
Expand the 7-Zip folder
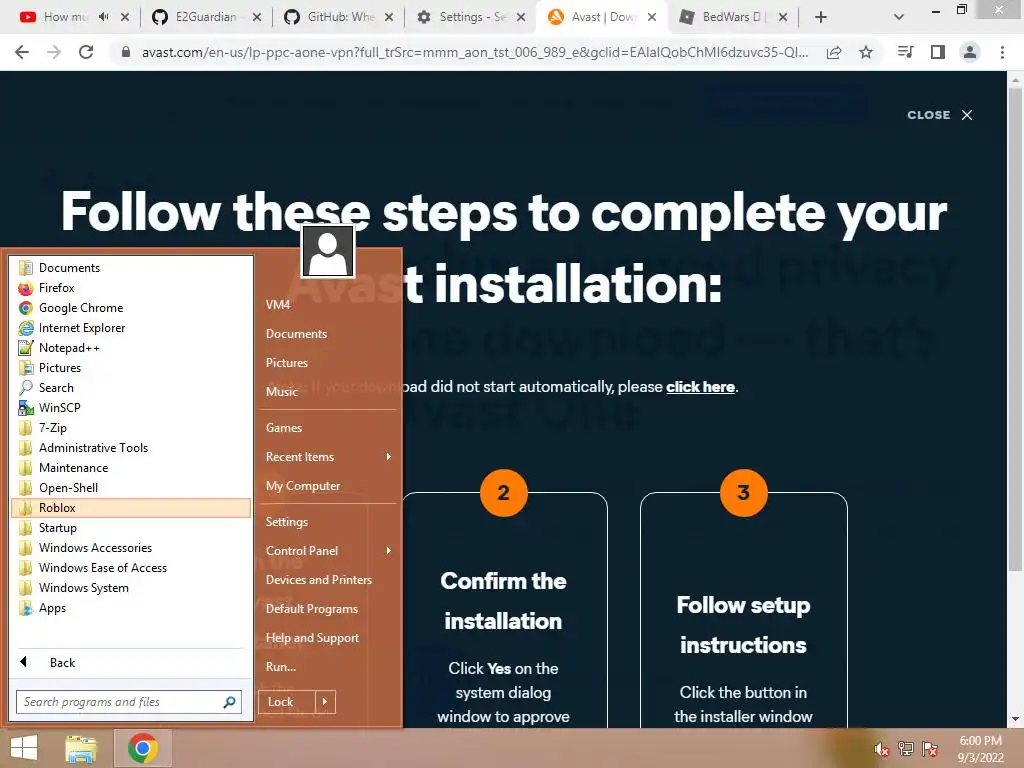pos(131,428)
